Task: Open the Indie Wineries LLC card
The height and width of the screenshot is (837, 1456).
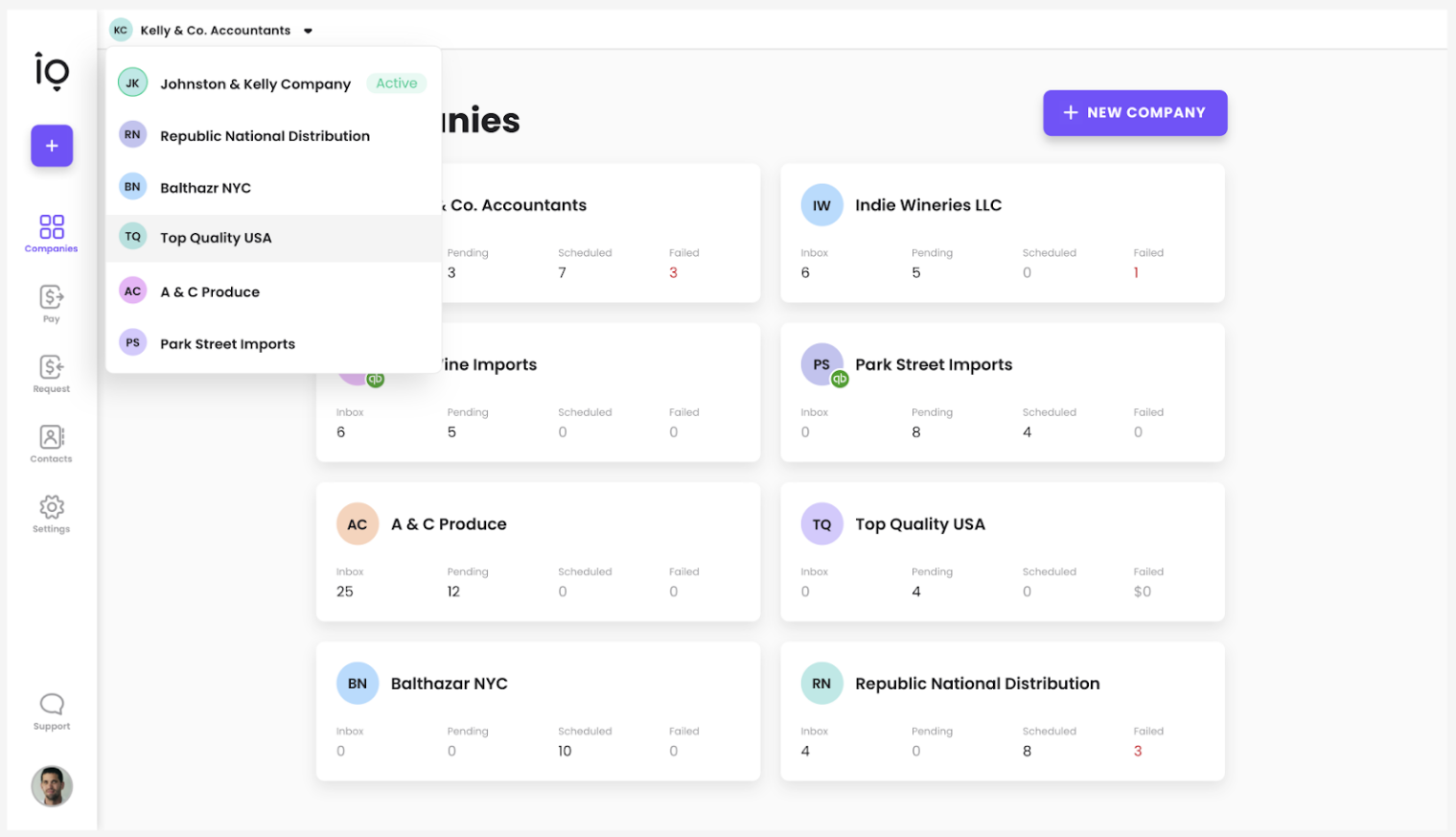Action: tap(1003, 233)
